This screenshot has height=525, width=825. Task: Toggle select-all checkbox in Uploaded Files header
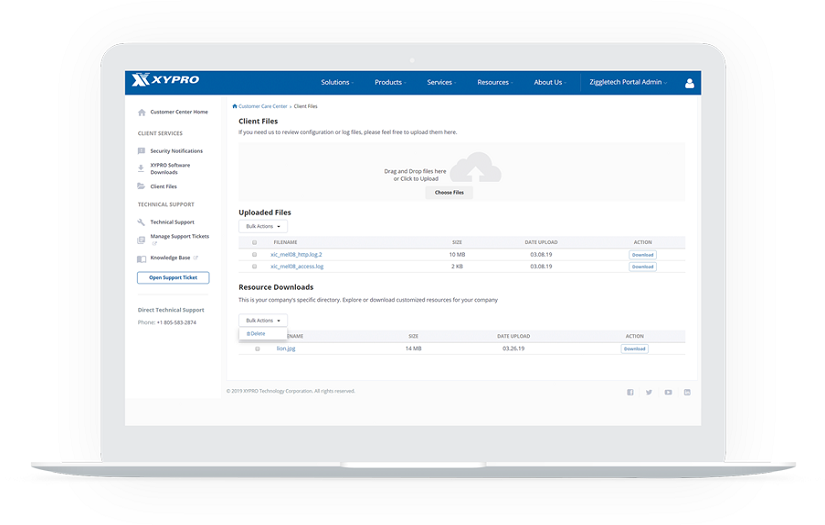pos(255,243)
